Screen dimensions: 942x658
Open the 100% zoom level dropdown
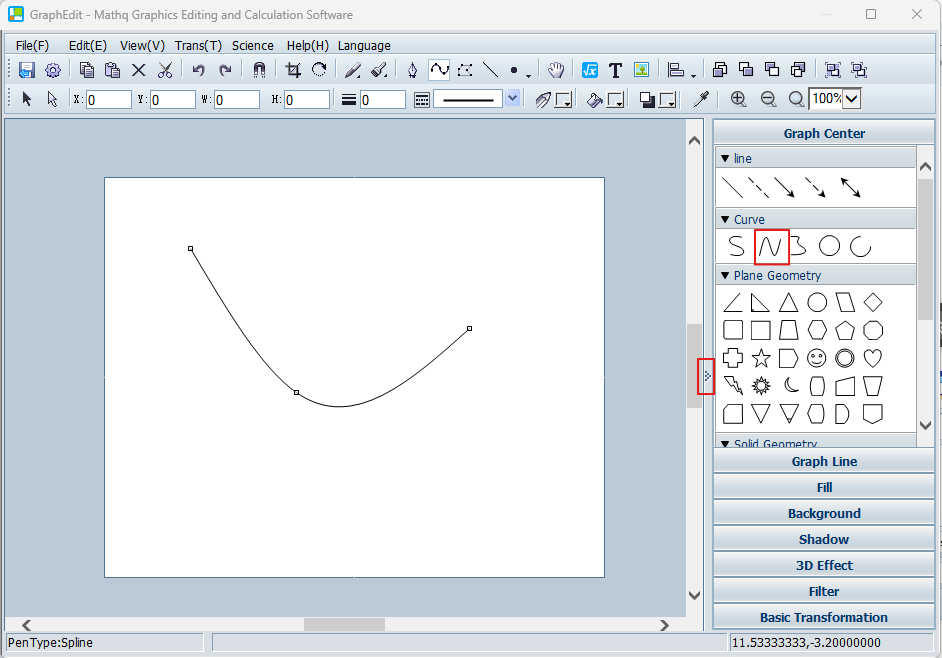click(x=852, y=99)
